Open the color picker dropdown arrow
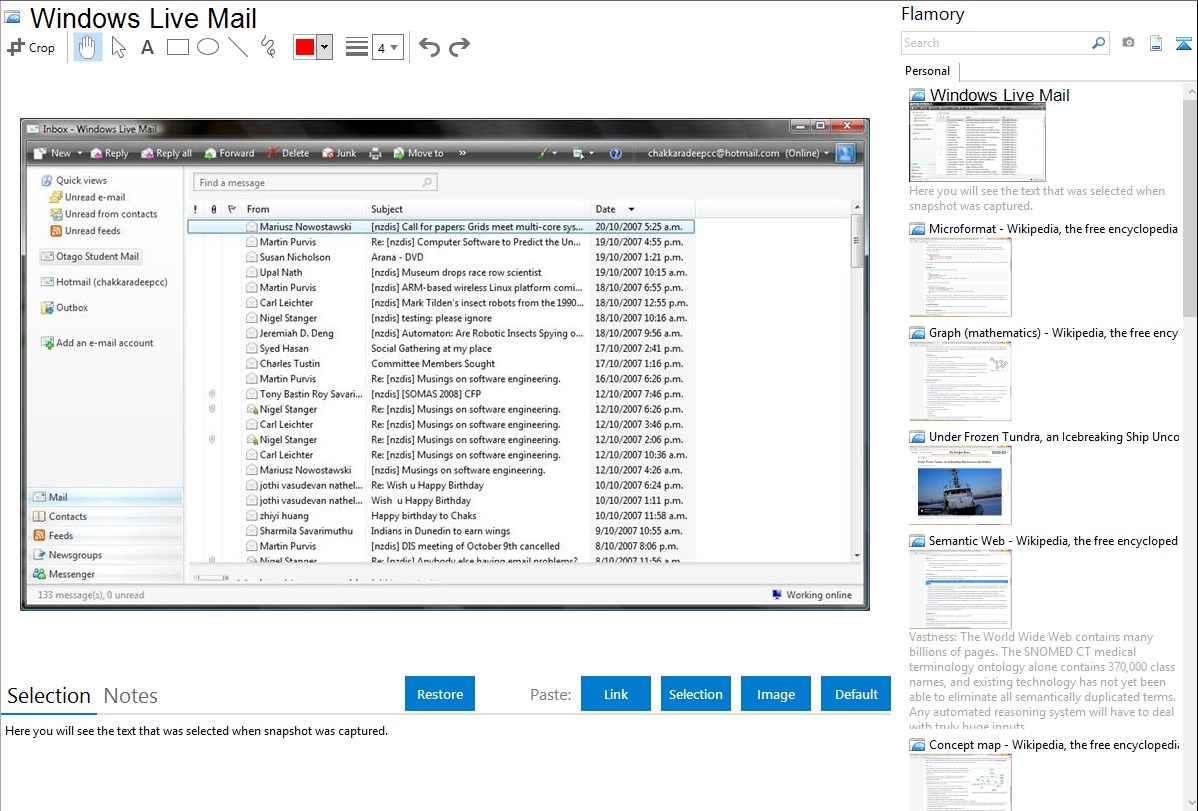The width and height of the screenshot is (1198, 811). click(x=324, y=47)
